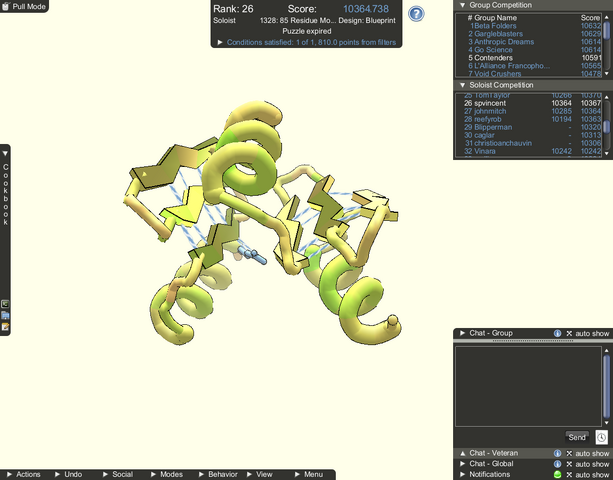
Task: Click the Pull Mode hand icon
Action: pyautogui.click(x=5, y=6)
